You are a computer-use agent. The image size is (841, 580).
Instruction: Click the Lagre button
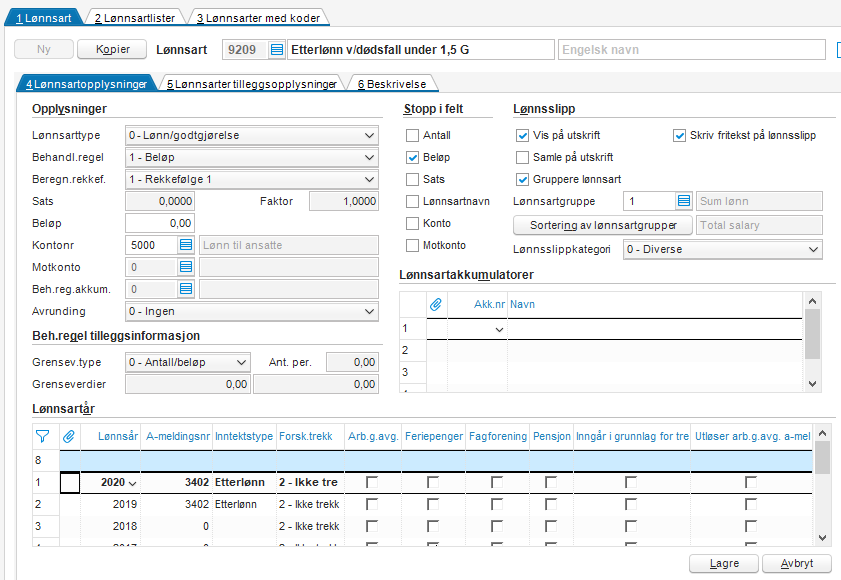[x=724, y=563]
